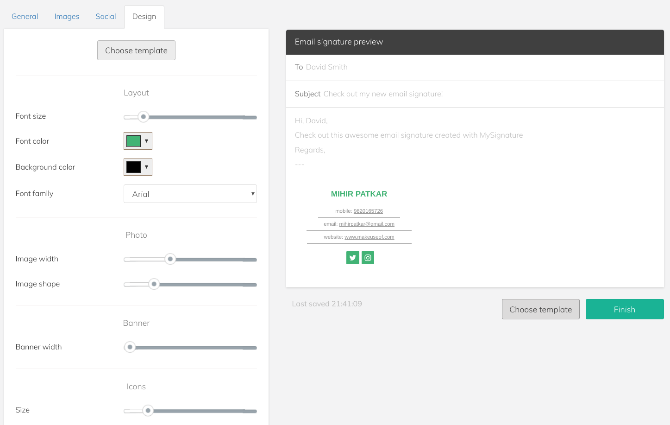Open the Images tab
The image size is (670, 425).
click(67, 16)
